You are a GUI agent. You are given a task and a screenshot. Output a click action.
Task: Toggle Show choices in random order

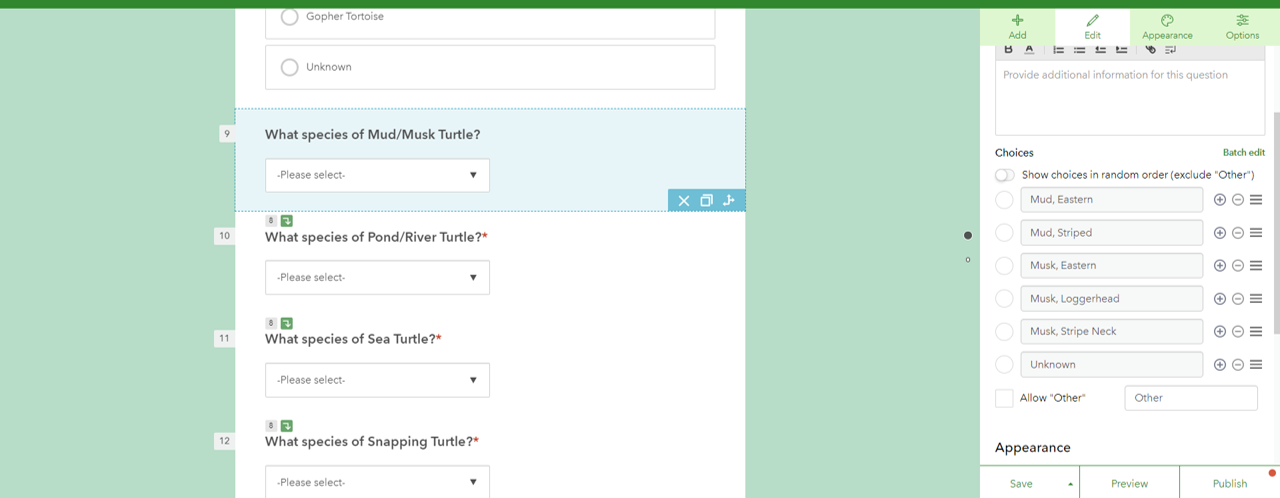tap(1005, 175)
